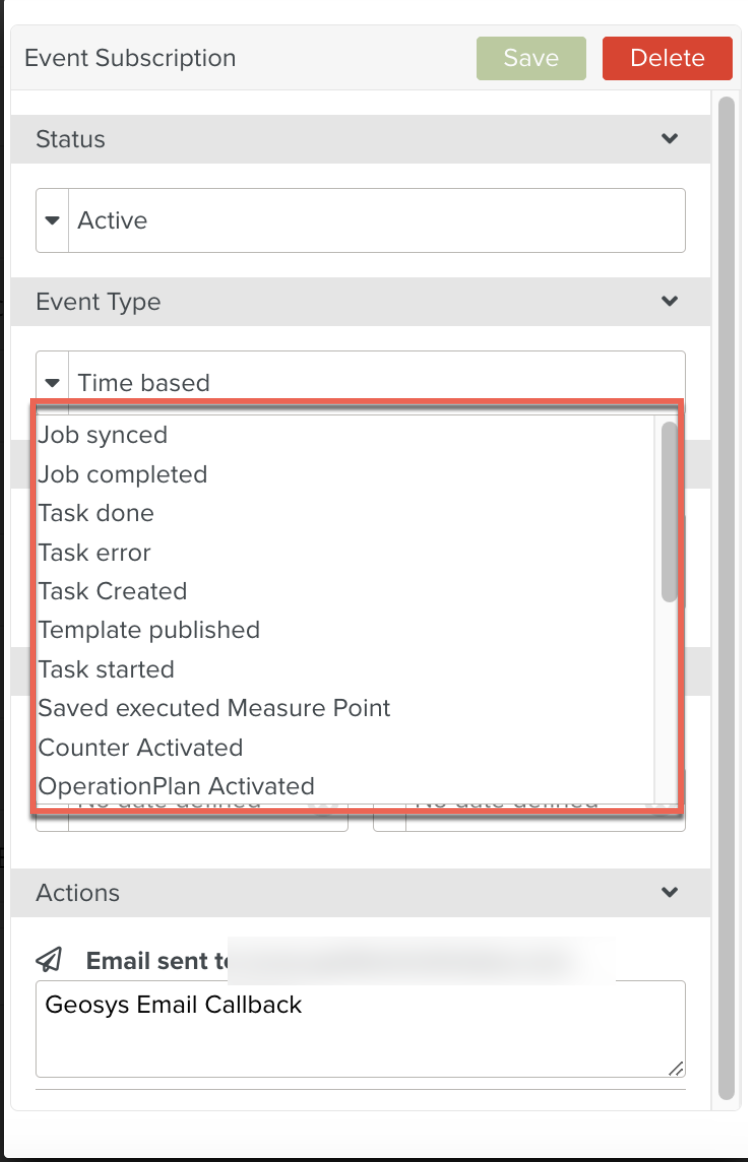Select Task done option
748x1162 pixels.
point(96,513)
